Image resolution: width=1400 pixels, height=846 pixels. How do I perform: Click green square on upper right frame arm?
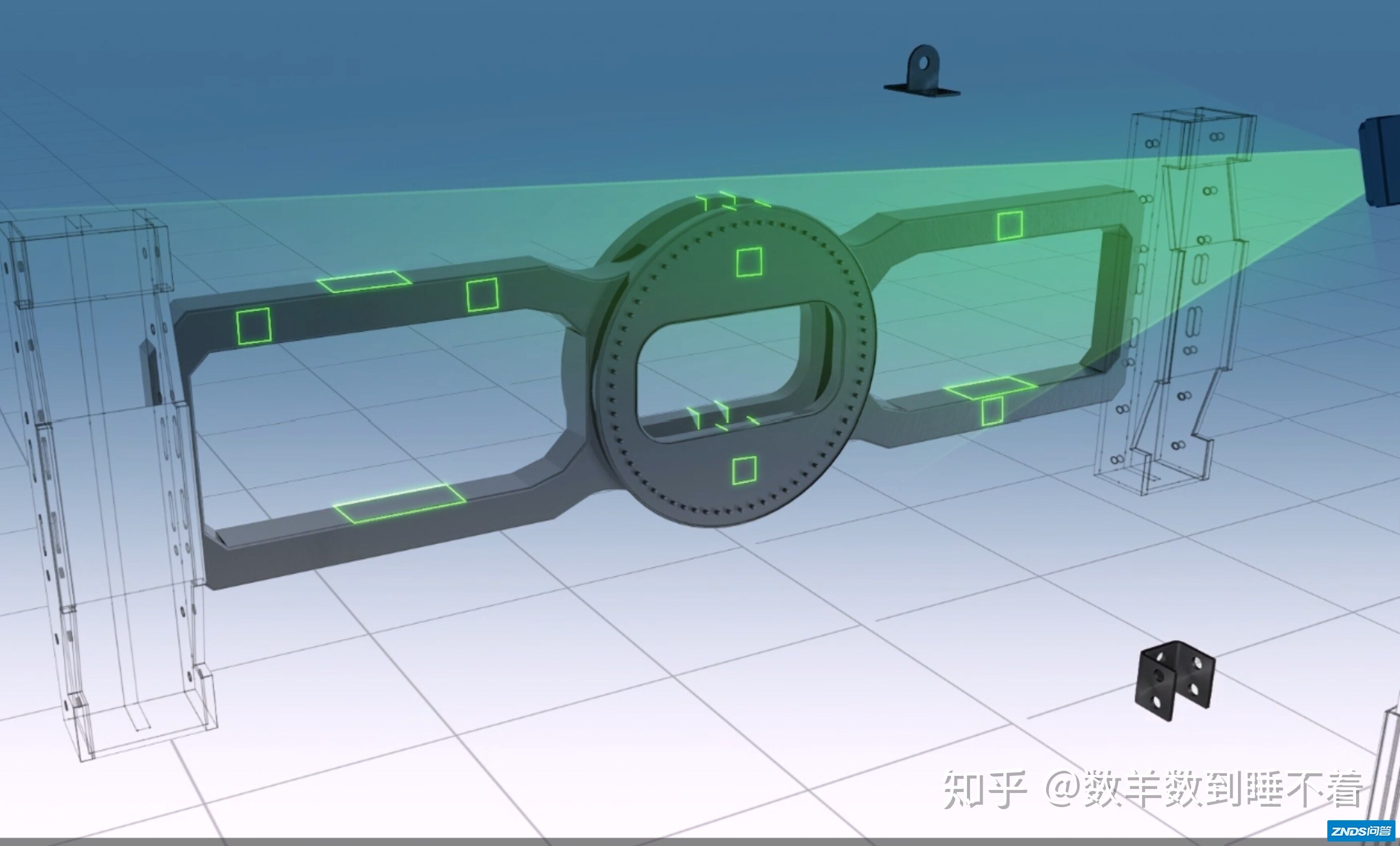tap(1010, 226)
